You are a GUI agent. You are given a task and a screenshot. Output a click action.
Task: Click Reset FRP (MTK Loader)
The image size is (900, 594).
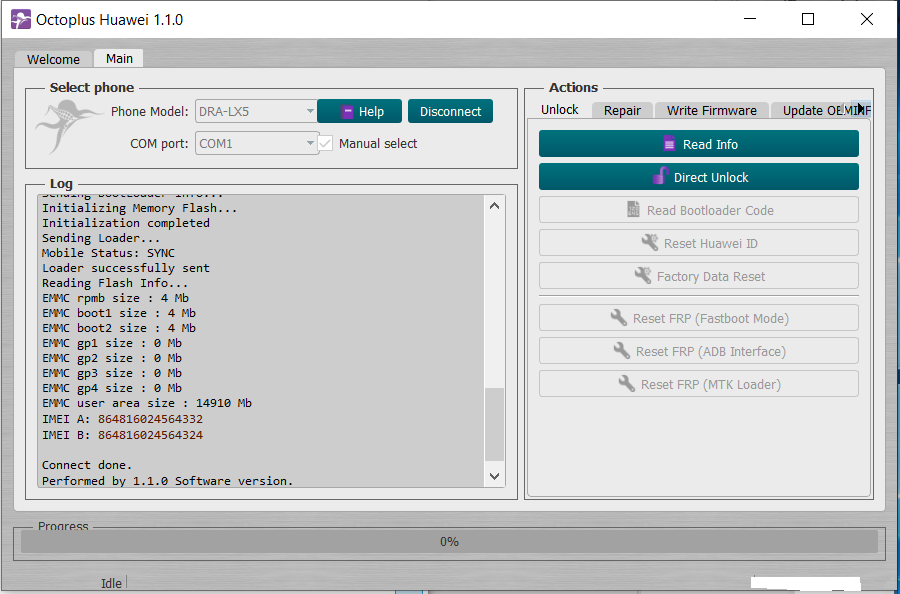(699, 384)
